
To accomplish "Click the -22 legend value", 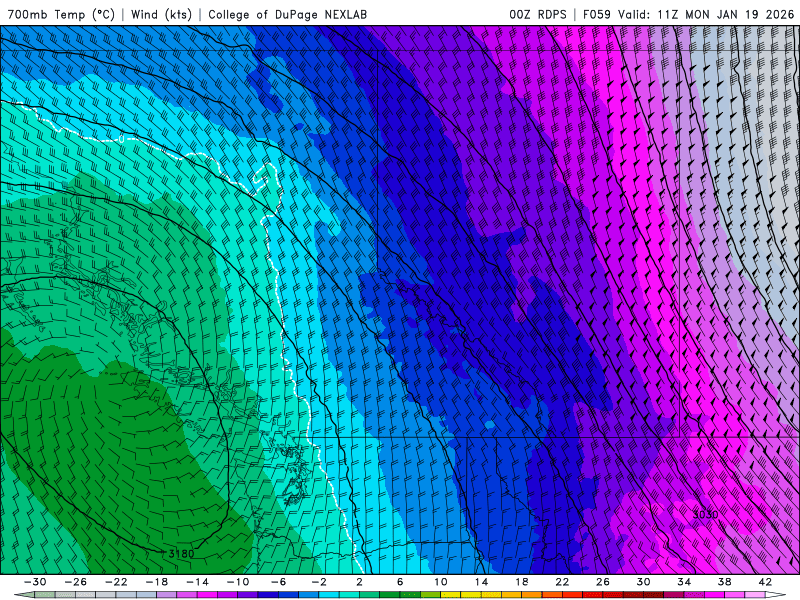I will 116,582.
